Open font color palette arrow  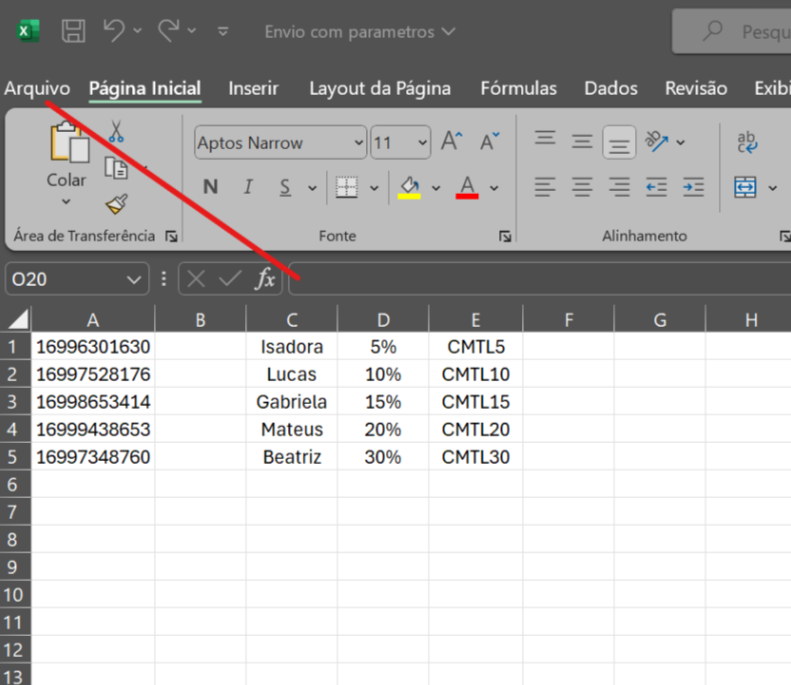[494, 188]
